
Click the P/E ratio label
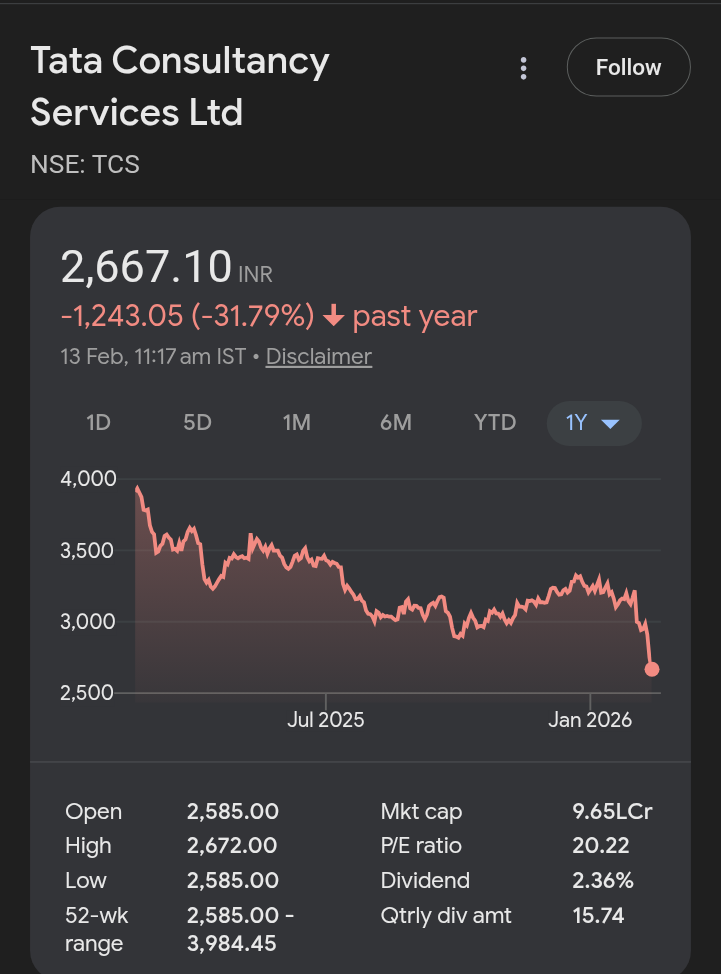tap(421, 846)
